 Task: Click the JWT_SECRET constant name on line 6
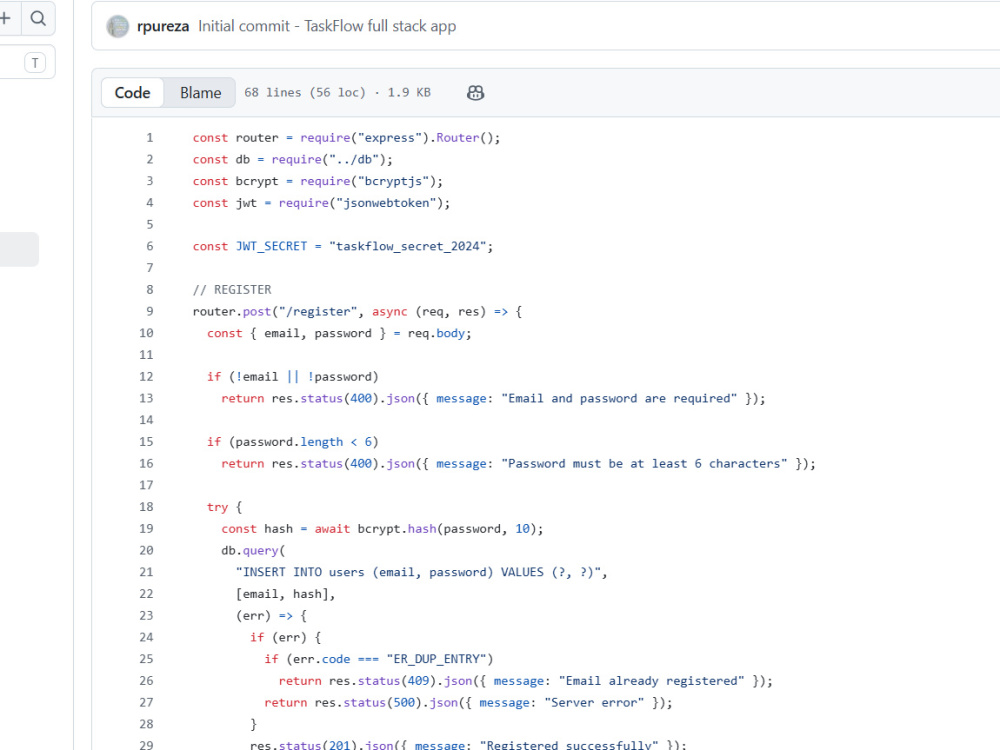tap(272, 246)
